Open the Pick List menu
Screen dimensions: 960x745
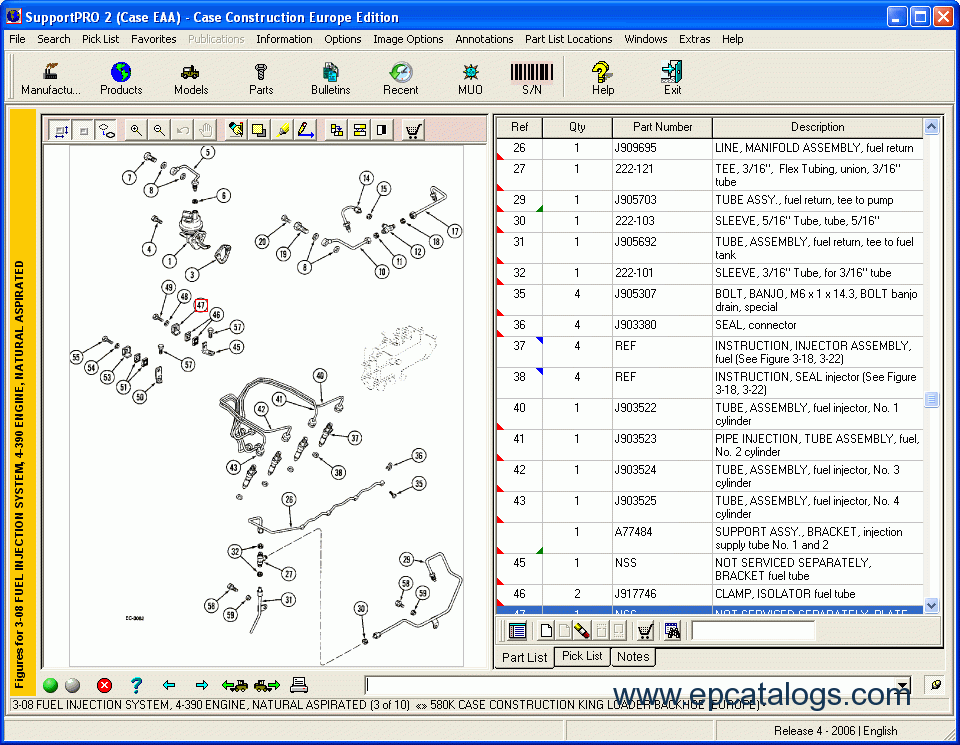click(x=100, y=39)
